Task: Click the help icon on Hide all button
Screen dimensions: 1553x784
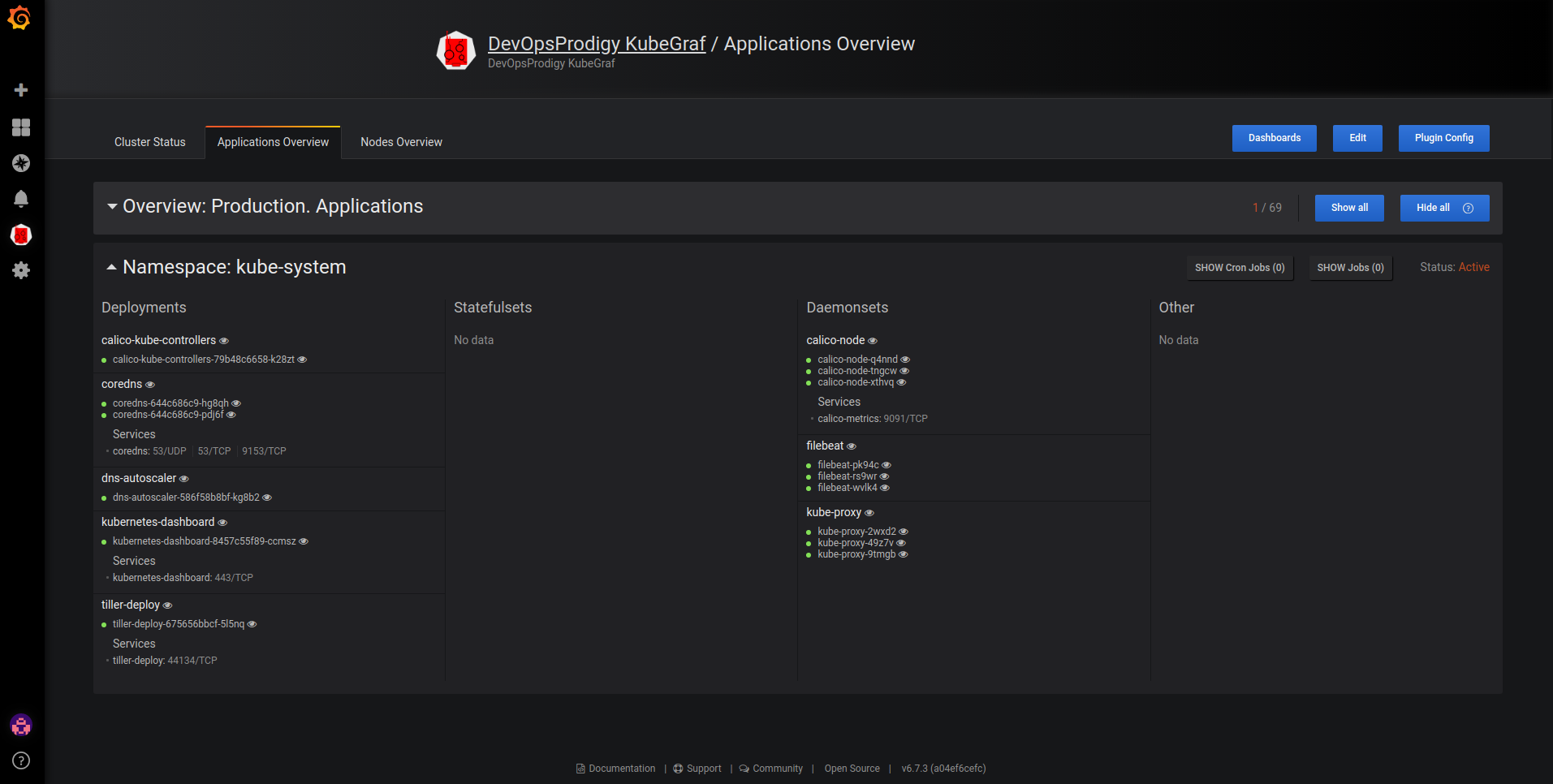Action: tap(1468, 209)
